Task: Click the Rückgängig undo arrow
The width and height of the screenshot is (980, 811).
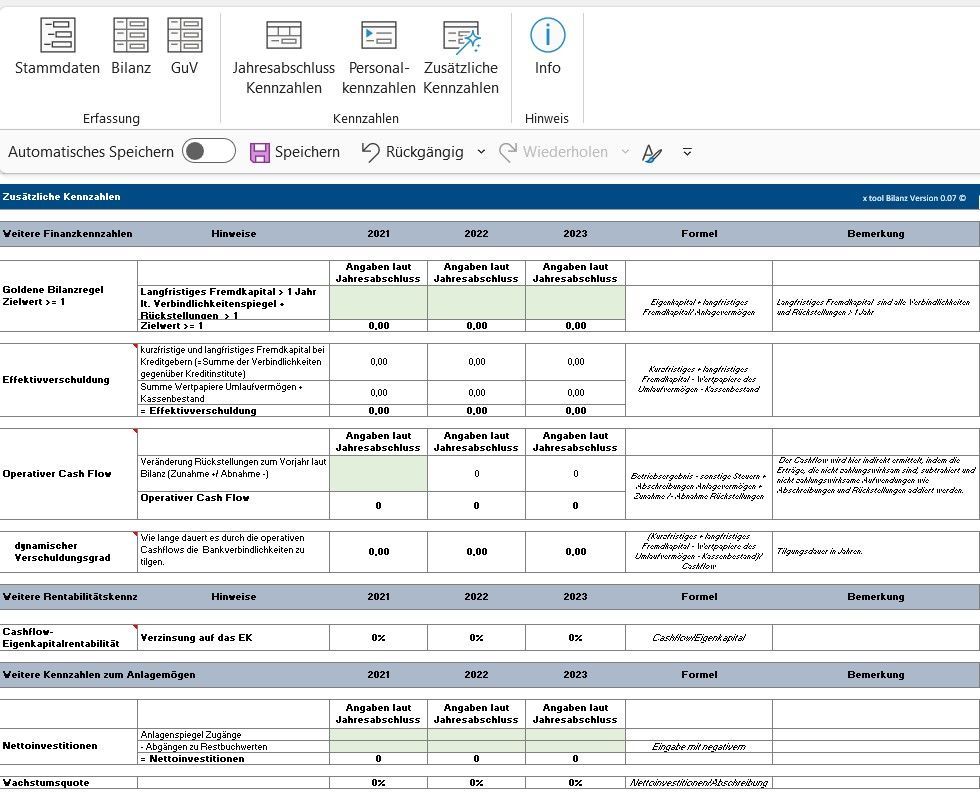Action: tap(370, 152)
